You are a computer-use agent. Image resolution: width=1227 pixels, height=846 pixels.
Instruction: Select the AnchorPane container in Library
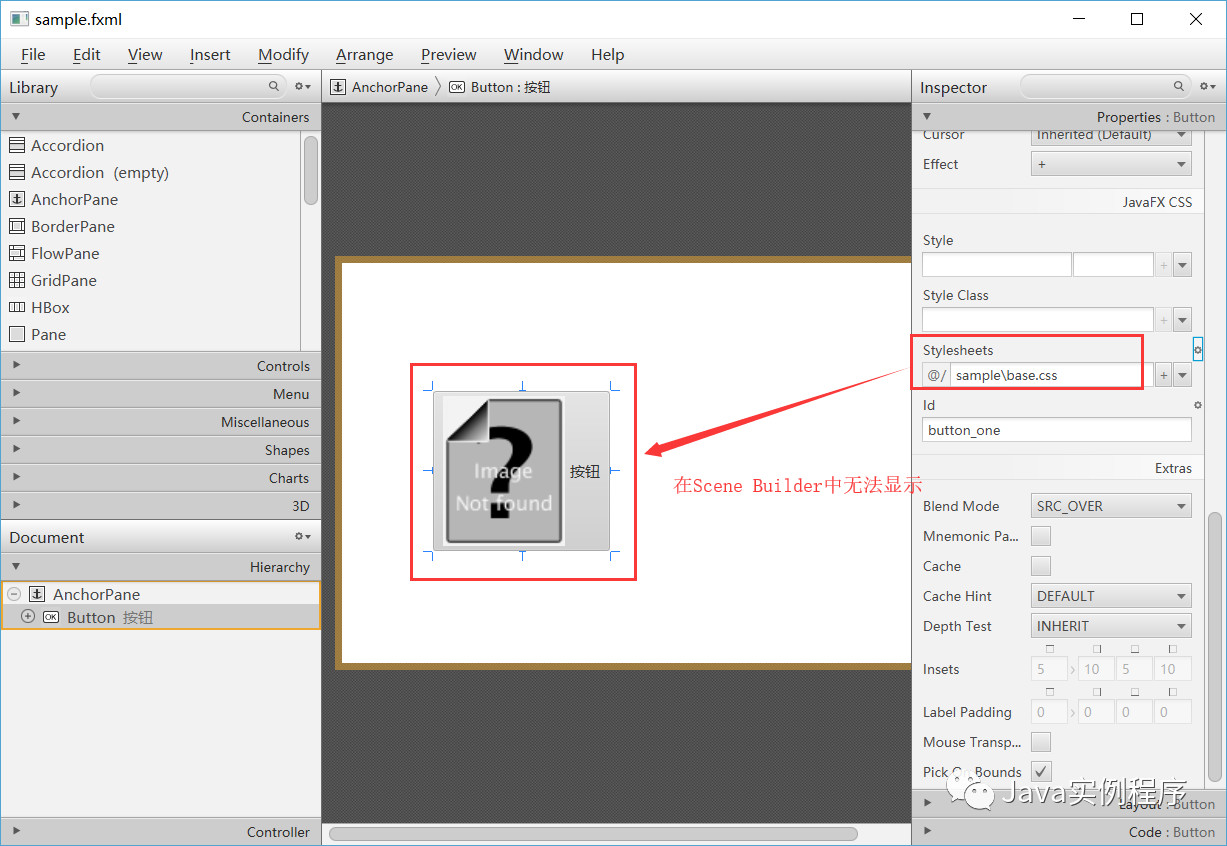coord(75,199)
